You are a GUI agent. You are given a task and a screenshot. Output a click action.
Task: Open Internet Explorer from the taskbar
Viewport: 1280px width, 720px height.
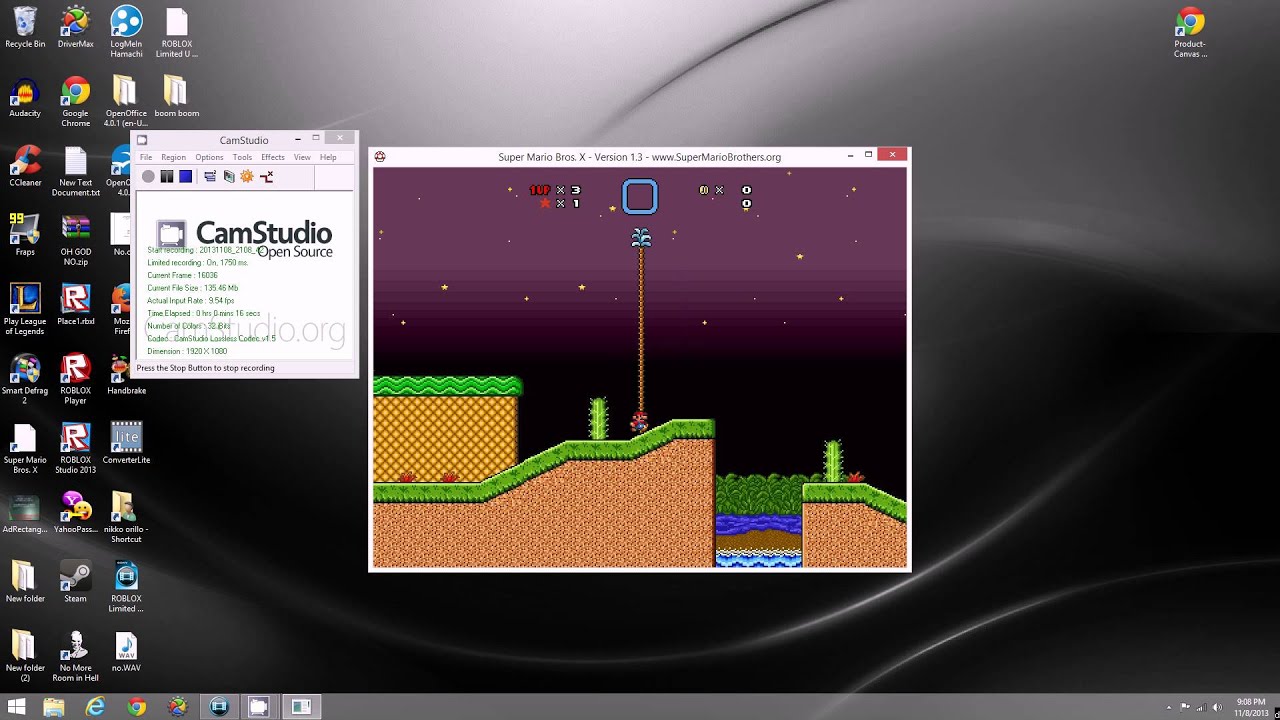coord(95,707)
